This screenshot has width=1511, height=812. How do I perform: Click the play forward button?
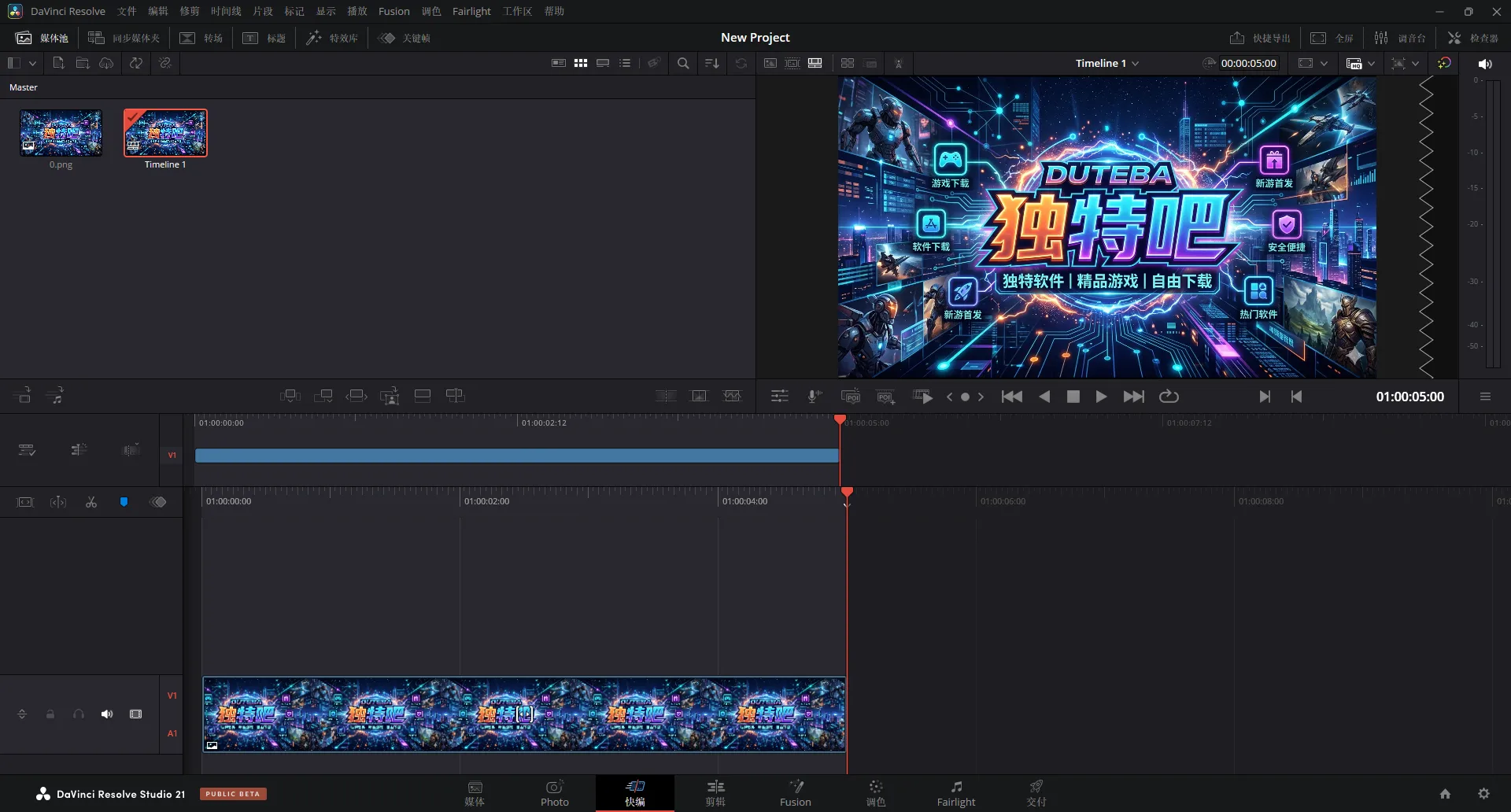pos(1101,397)
